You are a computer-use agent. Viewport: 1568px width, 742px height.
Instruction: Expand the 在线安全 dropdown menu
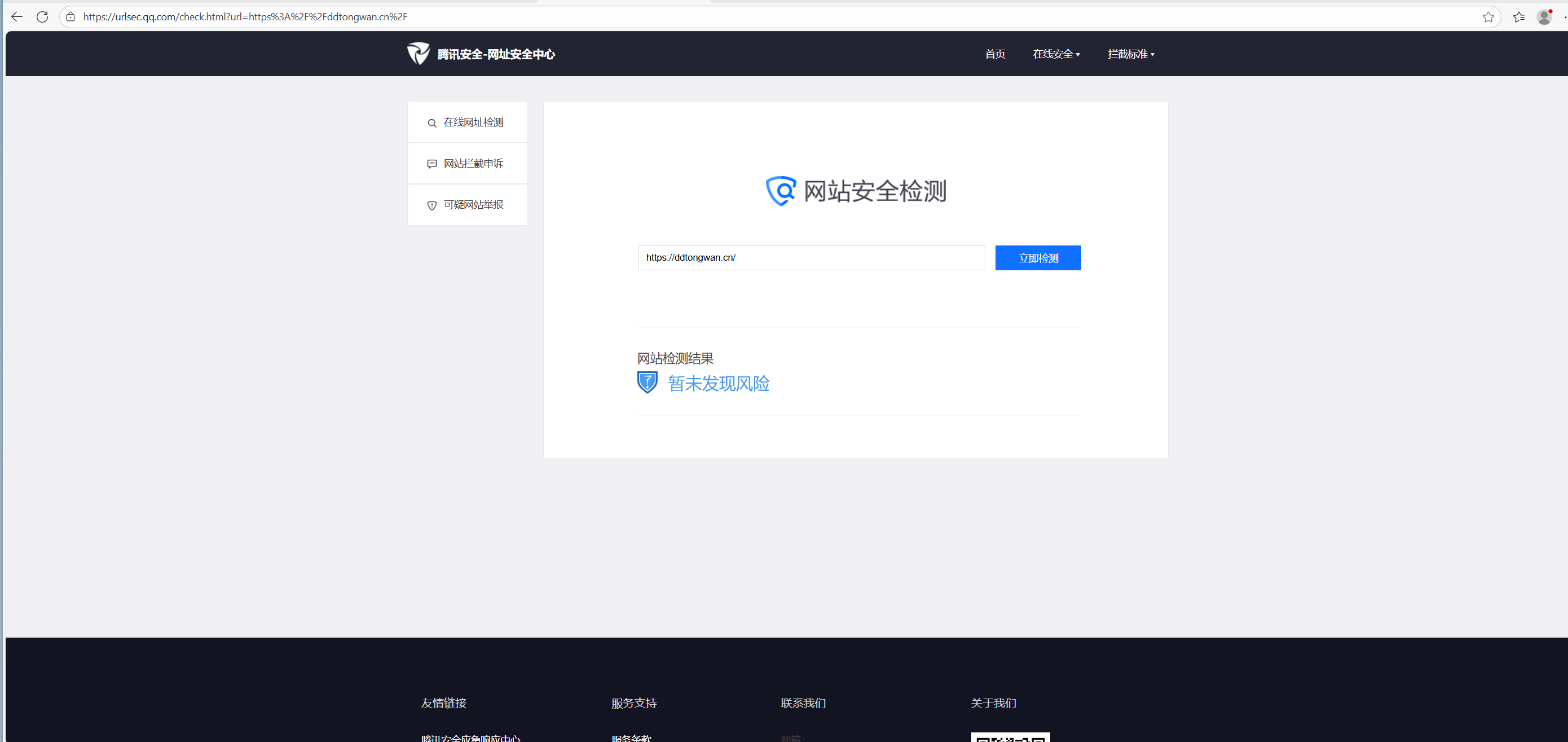1056,54
